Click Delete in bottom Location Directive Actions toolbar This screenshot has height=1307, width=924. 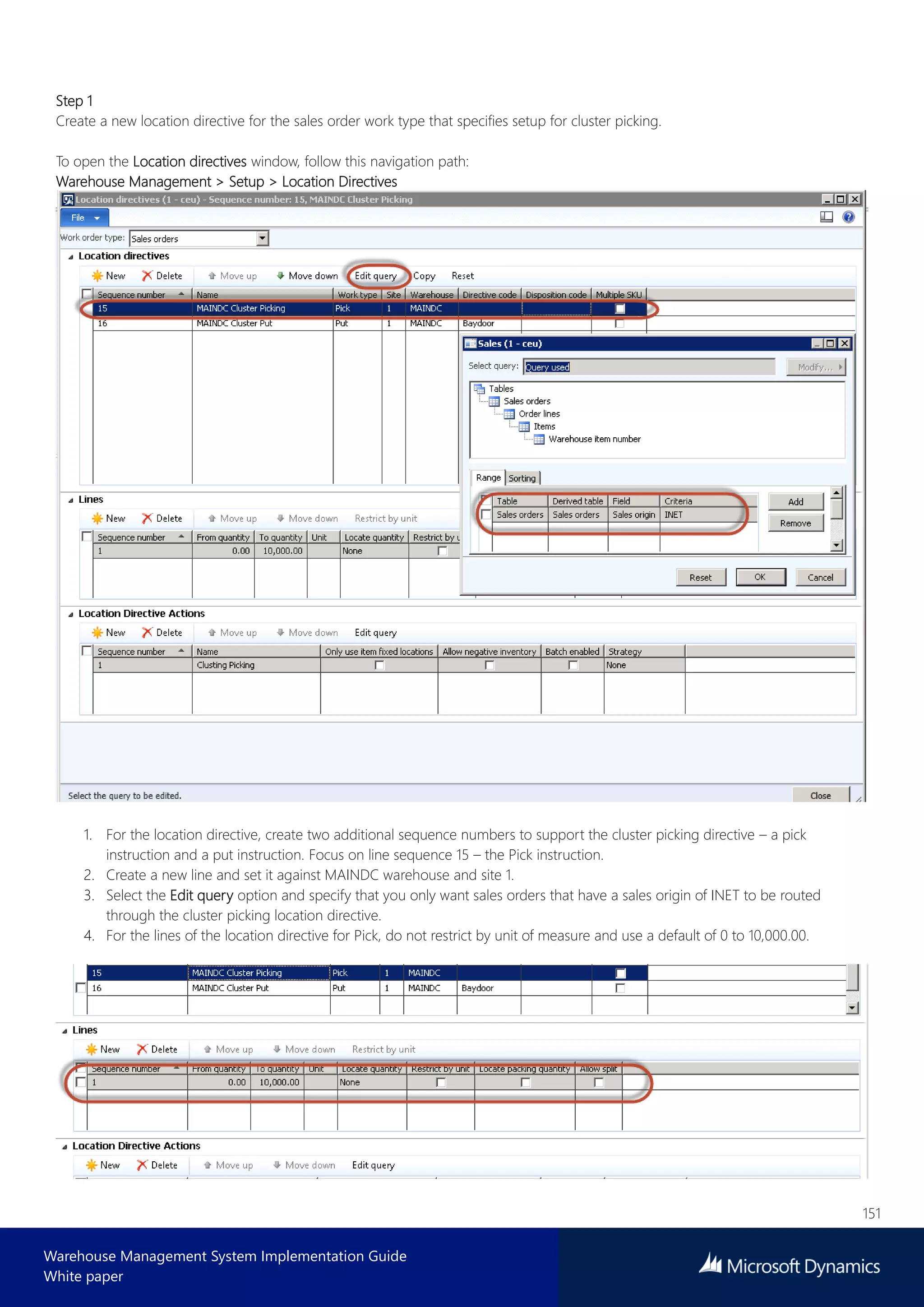[157, 1165]
